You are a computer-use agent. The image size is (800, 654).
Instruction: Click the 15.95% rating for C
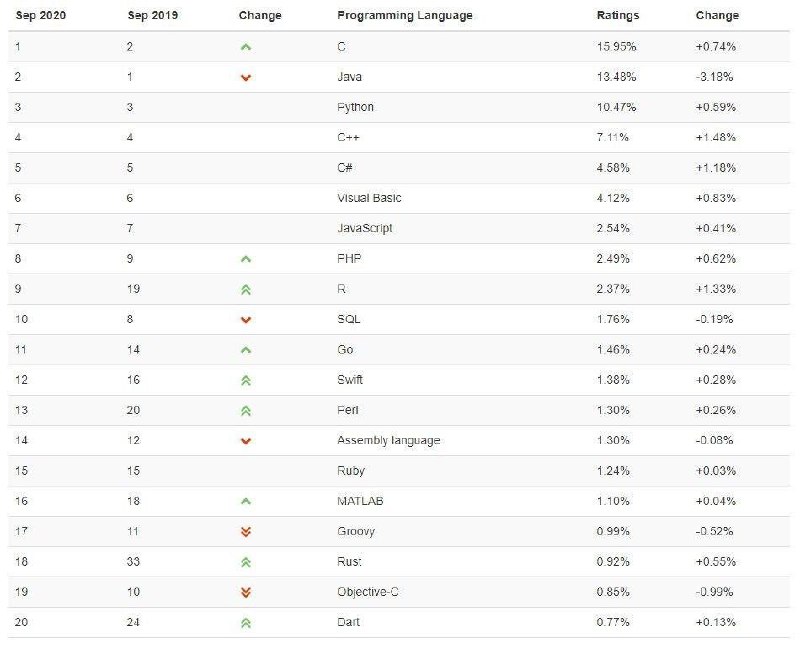click(616, 46)
